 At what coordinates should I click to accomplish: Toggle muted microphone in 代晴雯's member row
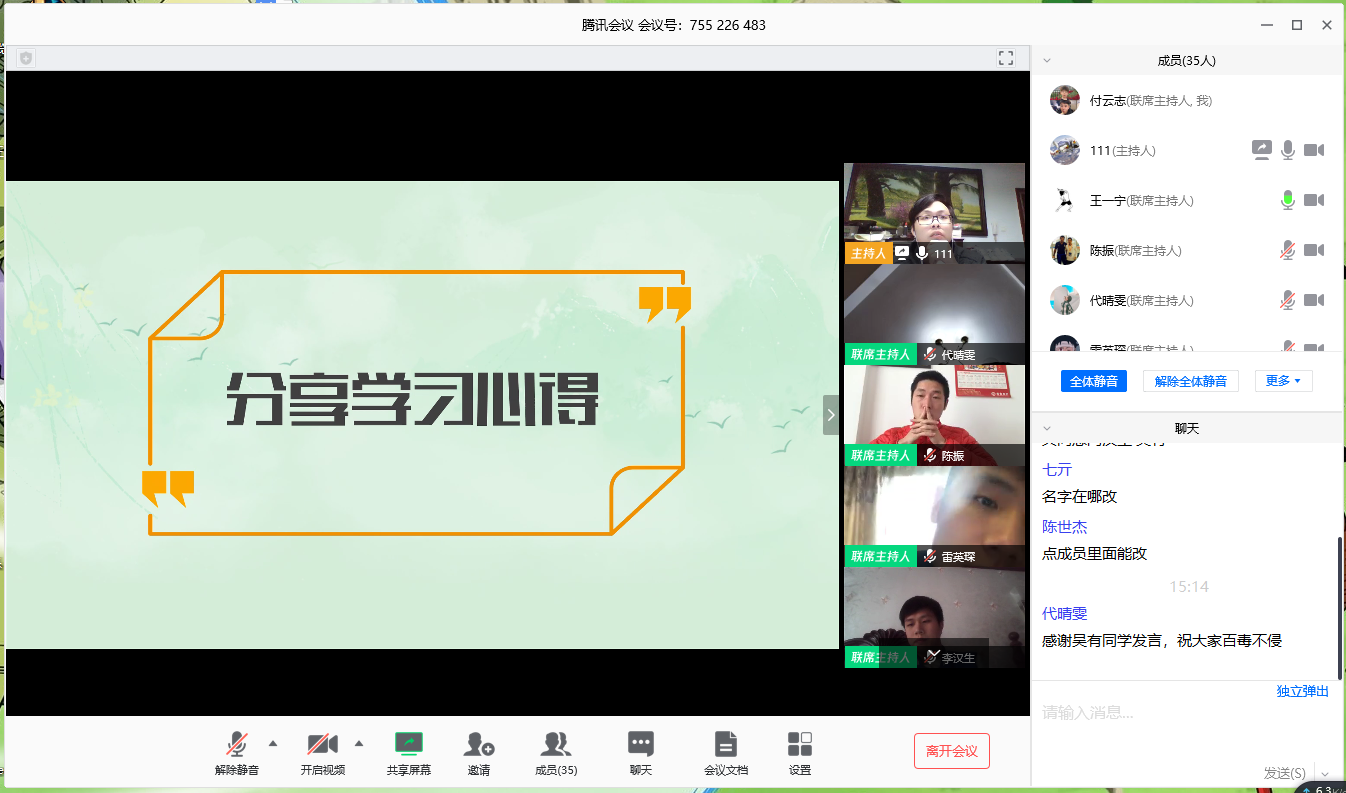[x=1288, y=300]
